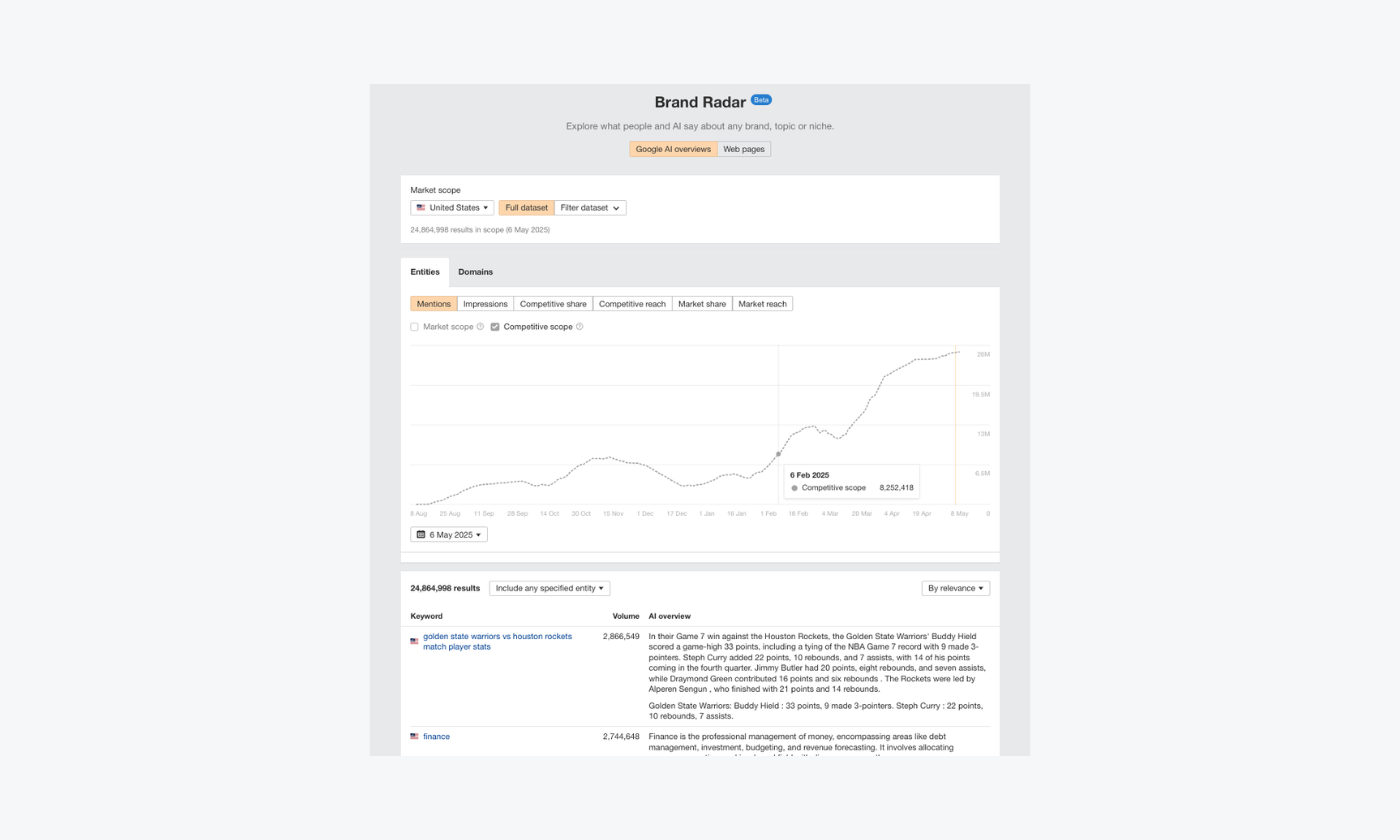
Task: Switch to the Domains tab
Action: [475, 271]
